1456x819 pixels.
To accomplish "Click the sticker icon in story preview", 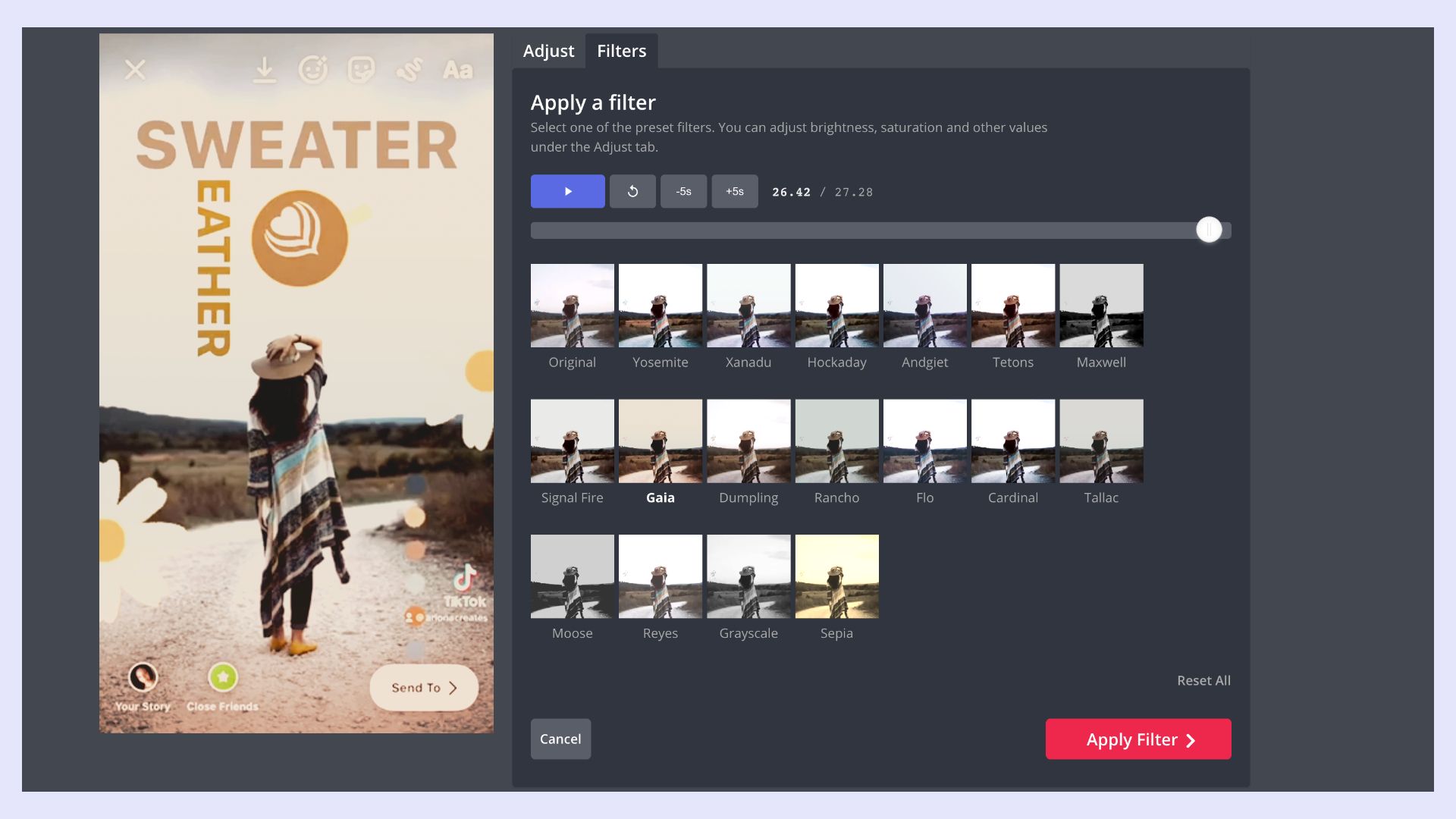I will pyautogui.click(x=361, y=70).
